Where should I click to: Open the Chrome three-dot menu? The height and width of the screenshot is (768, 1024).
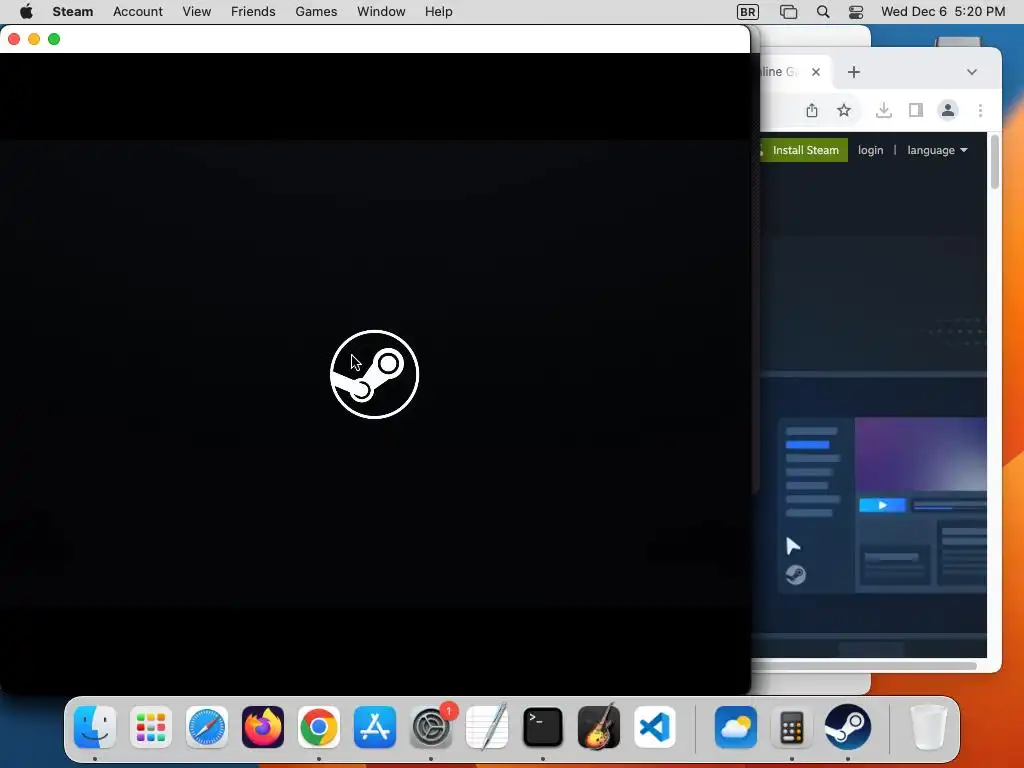tap(980, 110)
